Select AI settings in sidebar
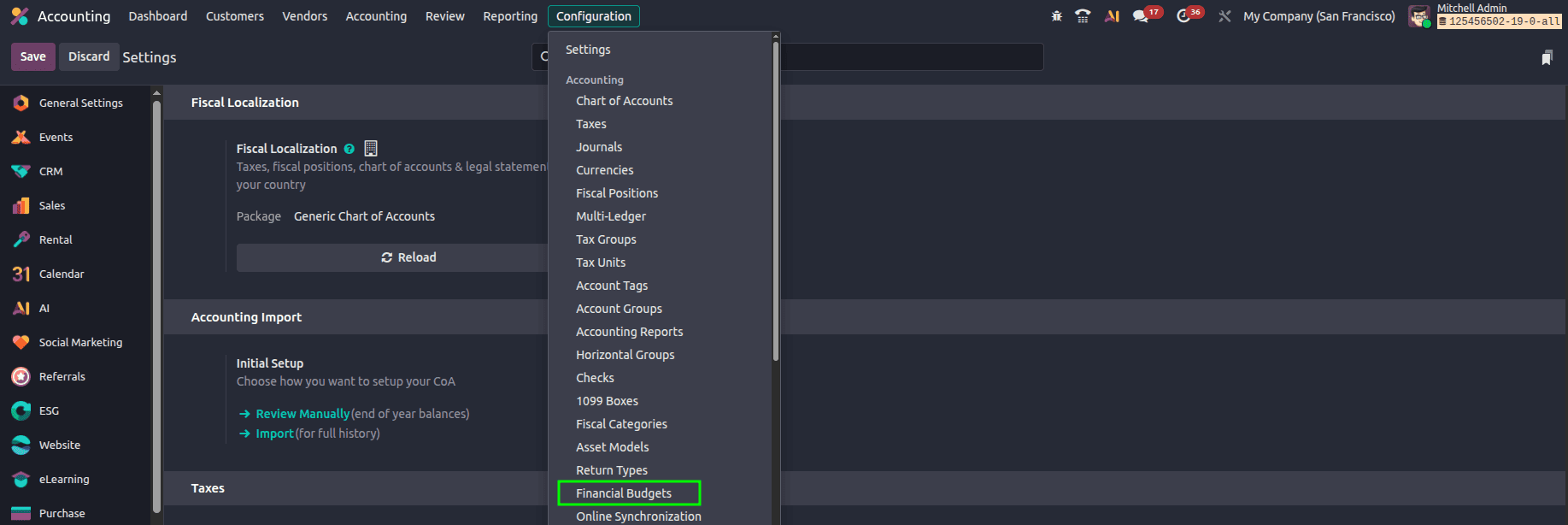 click(x=75, y=308)
